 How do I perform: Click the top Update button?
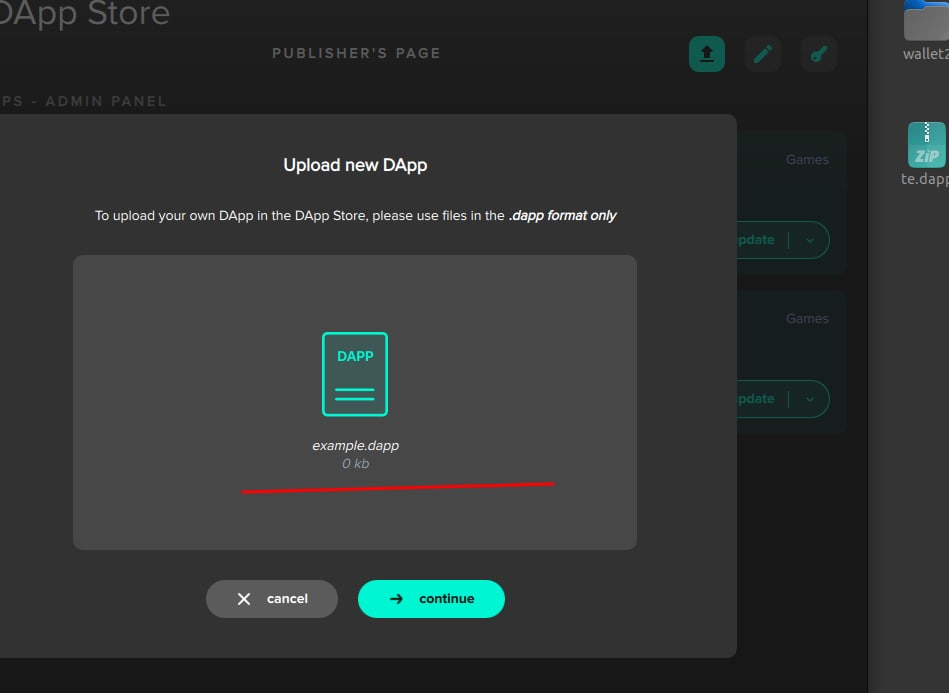760,240
